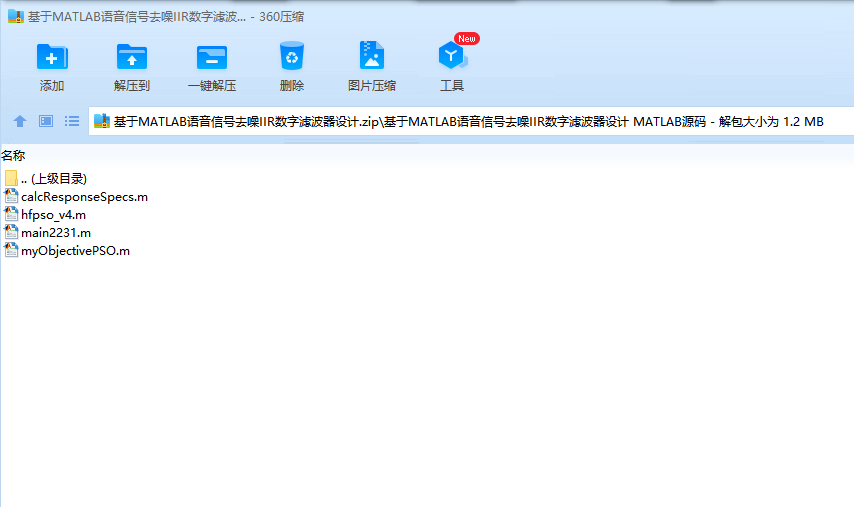
Task: Click the One-click Extract (一键解压) icon
Action: (x=212, y=57)
